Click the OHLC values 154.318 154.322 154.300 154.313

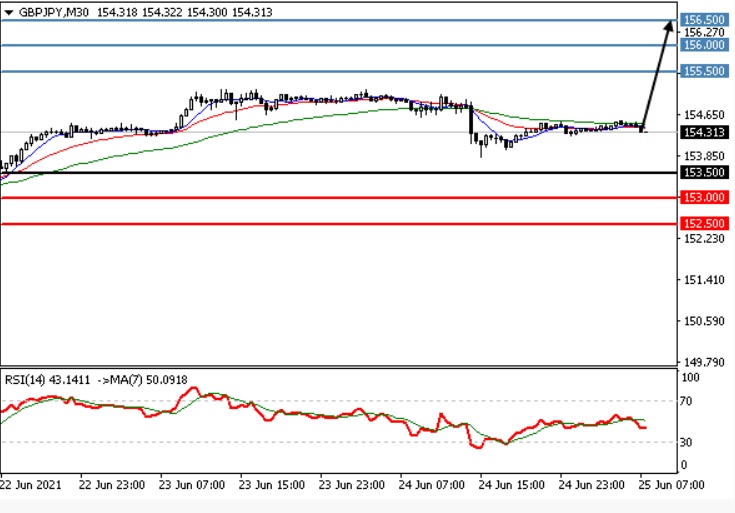coord(185,13)
